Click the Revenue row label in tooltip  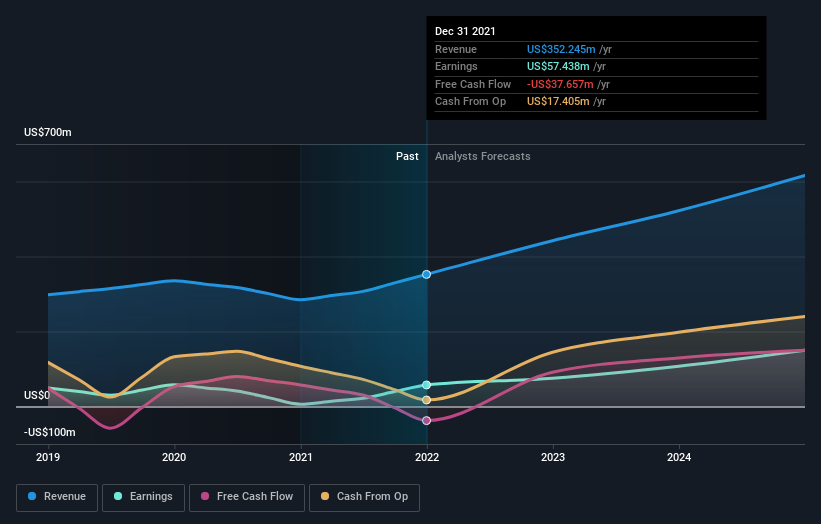[456, 49]
